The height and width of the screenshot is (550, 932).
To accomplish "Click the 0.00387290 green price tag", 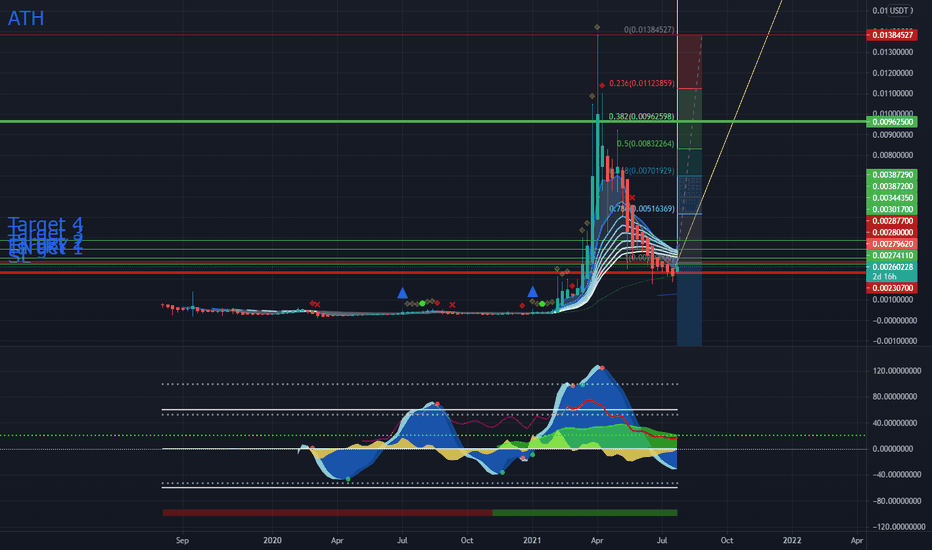I will click(892, 175).
